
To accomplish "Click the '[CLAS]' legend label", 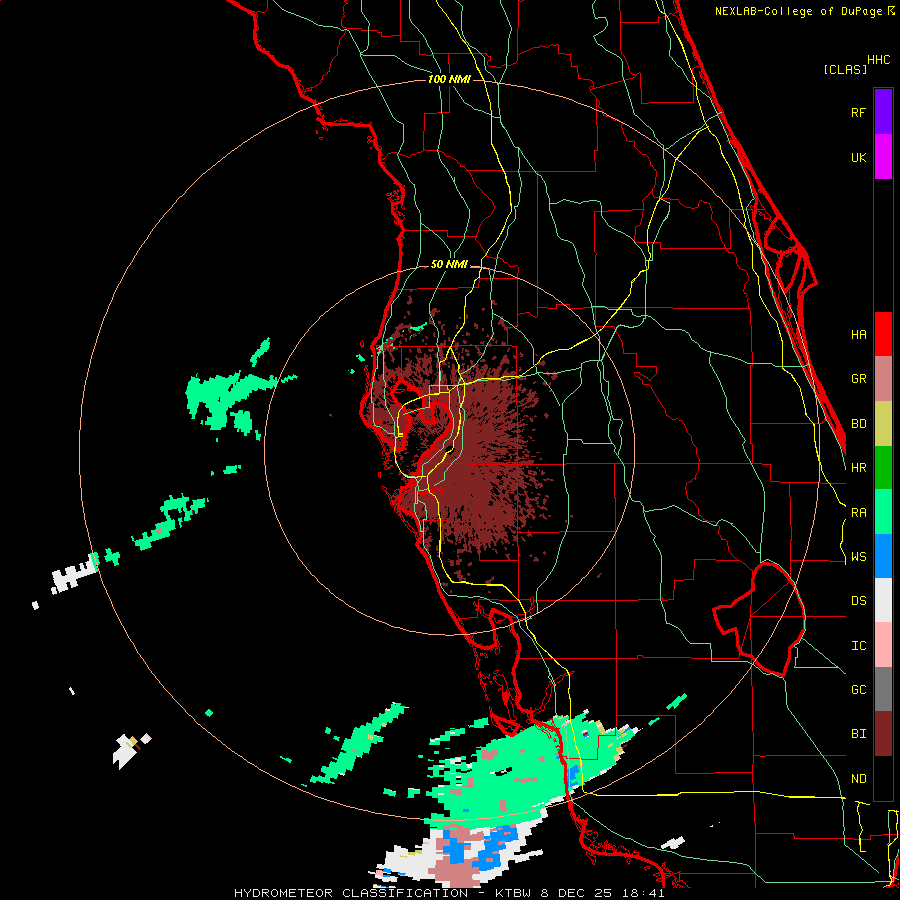I will [x=845, y=69].
